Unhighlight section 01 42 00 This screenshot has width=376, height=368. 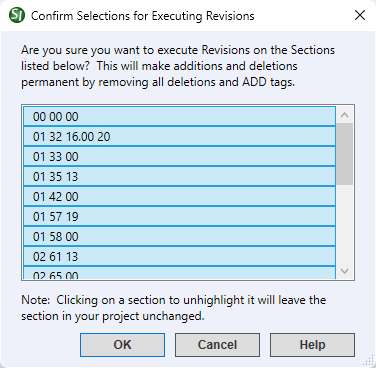[x=179, y=196]
